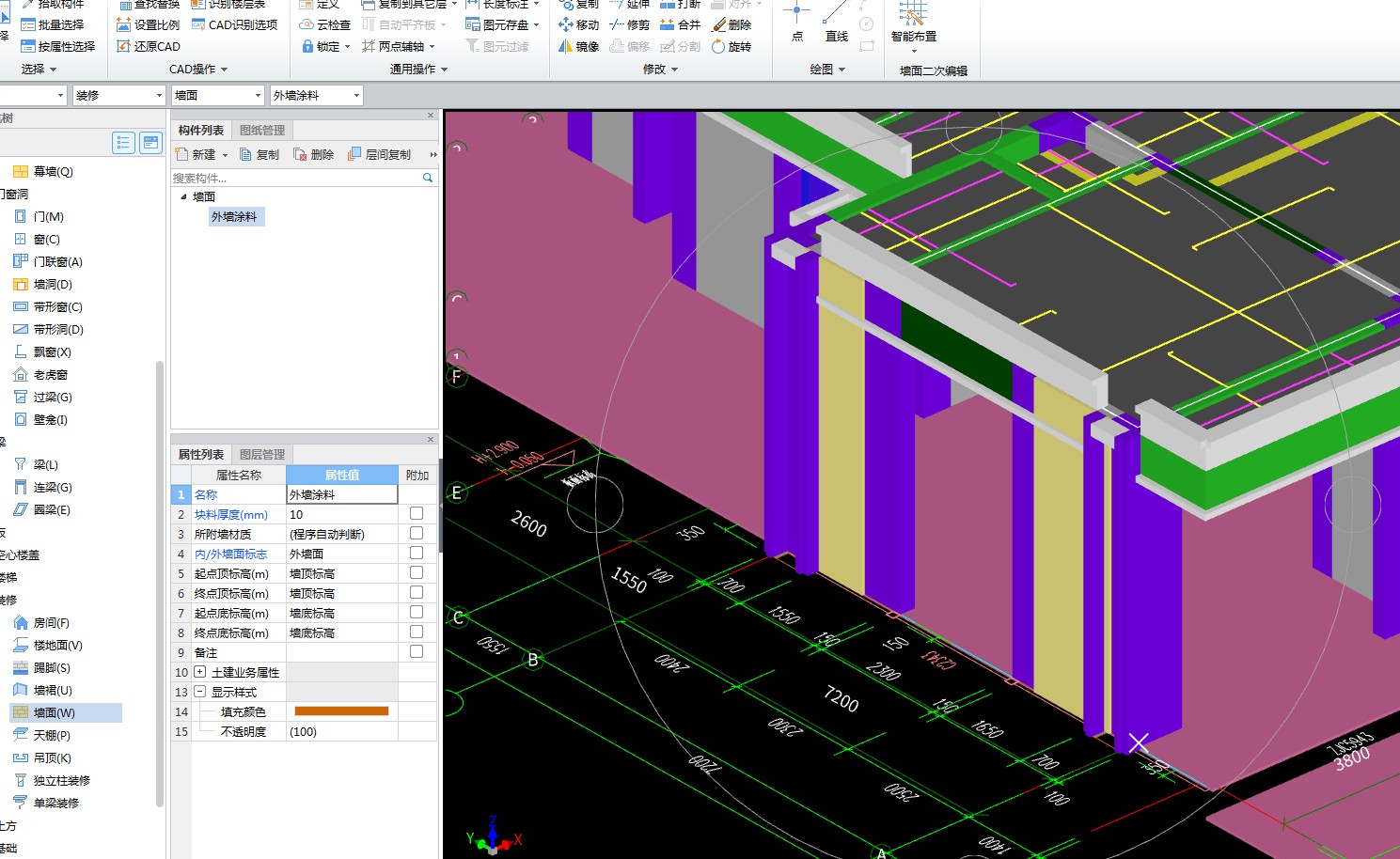Select 外墙涂料 in the component list
Screen dimensions: 1400x859
237,217
